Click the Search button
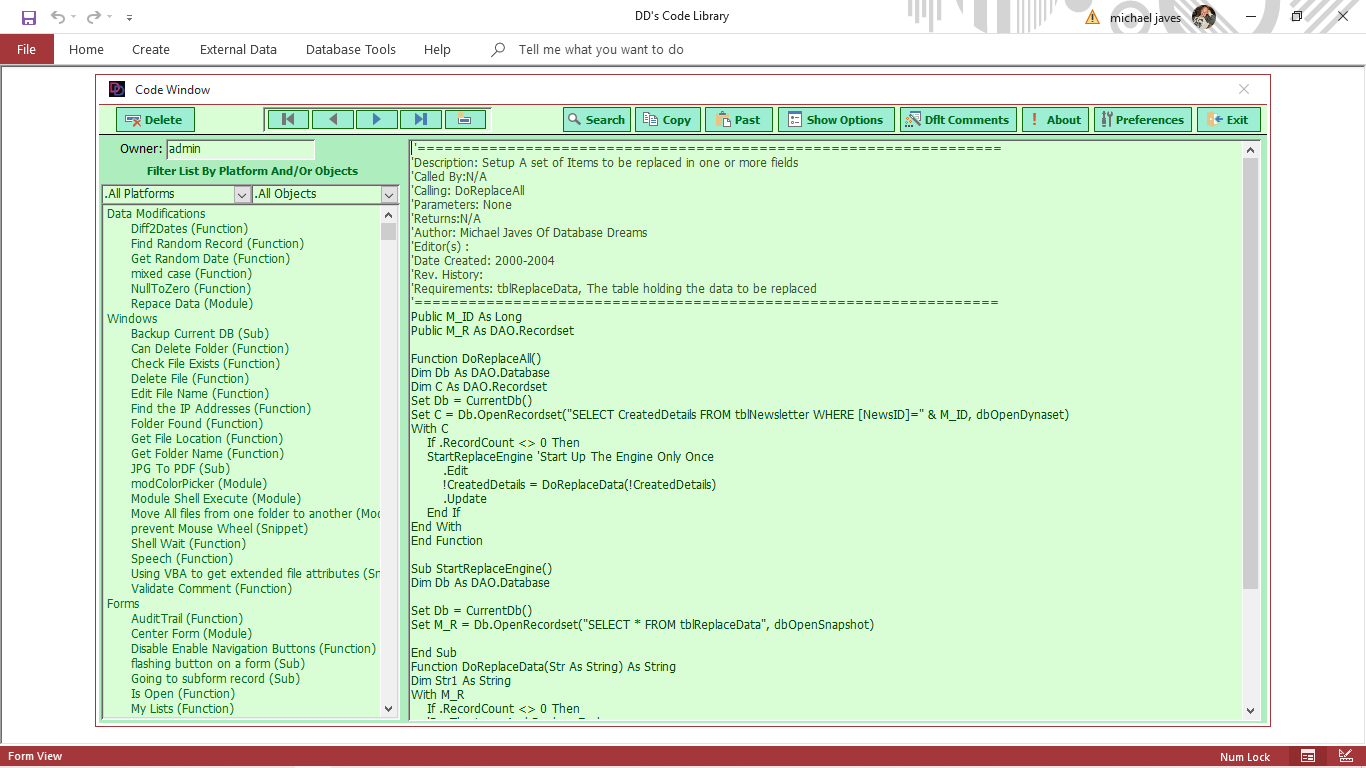The height and width of the screenshot is (768, 1366). pos(597,120)
